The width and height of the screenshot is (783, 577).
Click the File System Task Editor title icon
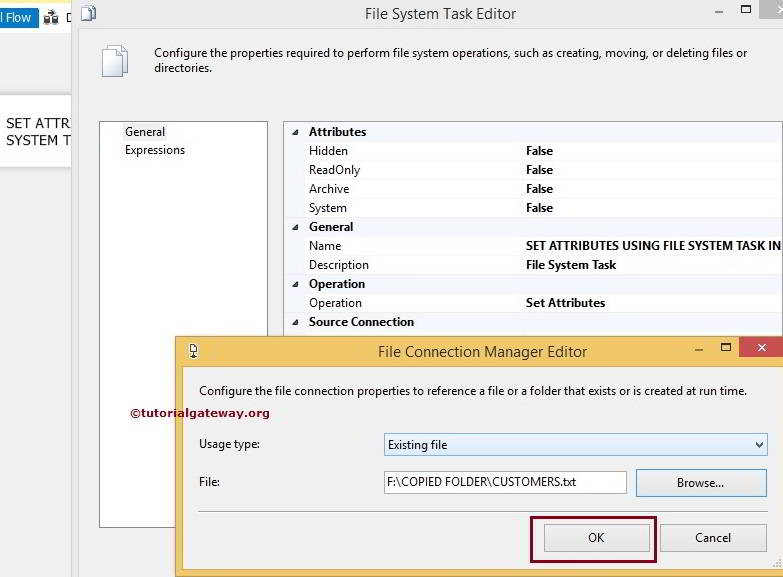click(x=88, y=14)
